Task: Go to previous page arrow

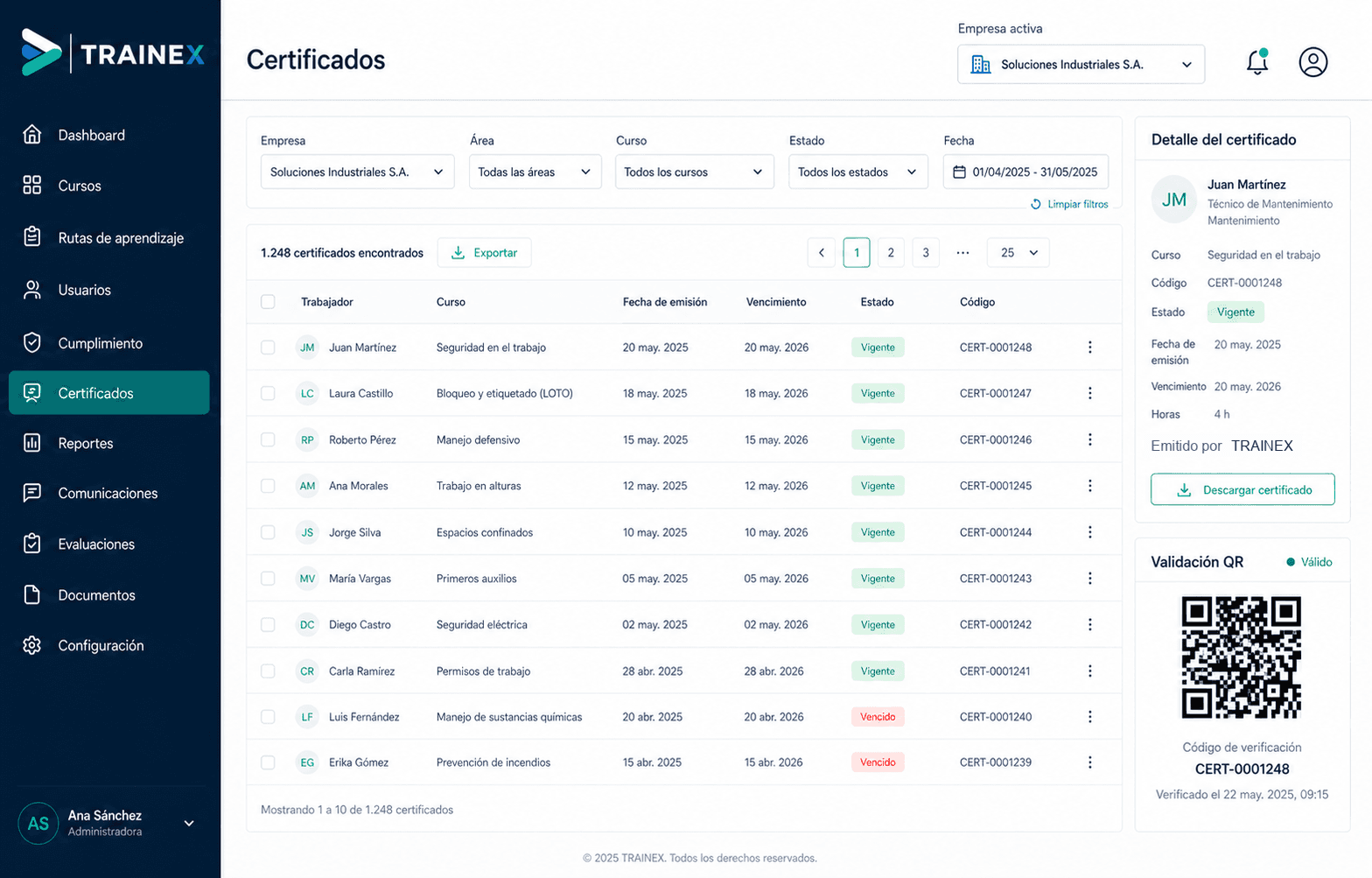Action: point(821,253)
